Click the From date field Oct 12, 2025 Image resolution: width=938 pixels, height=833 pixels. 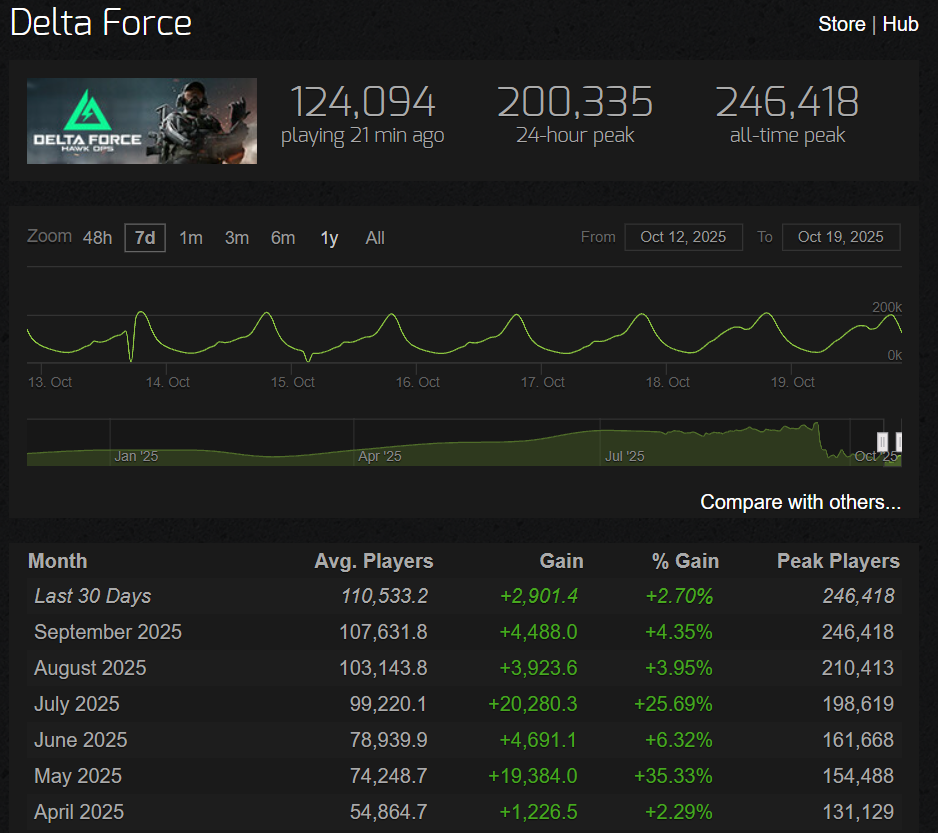point(683,237)
